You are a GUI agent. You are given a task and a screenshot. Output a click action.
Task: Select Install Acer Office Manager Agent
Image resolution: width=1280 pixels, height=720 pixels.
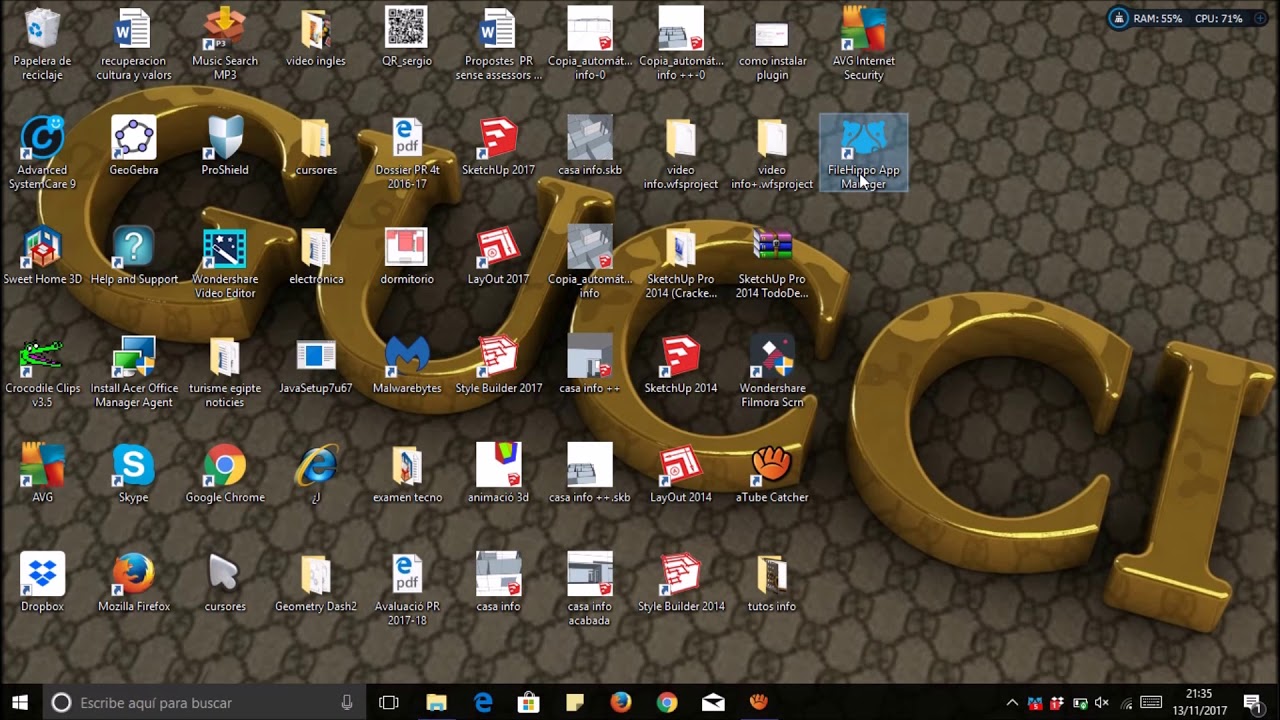pos(134,371)
